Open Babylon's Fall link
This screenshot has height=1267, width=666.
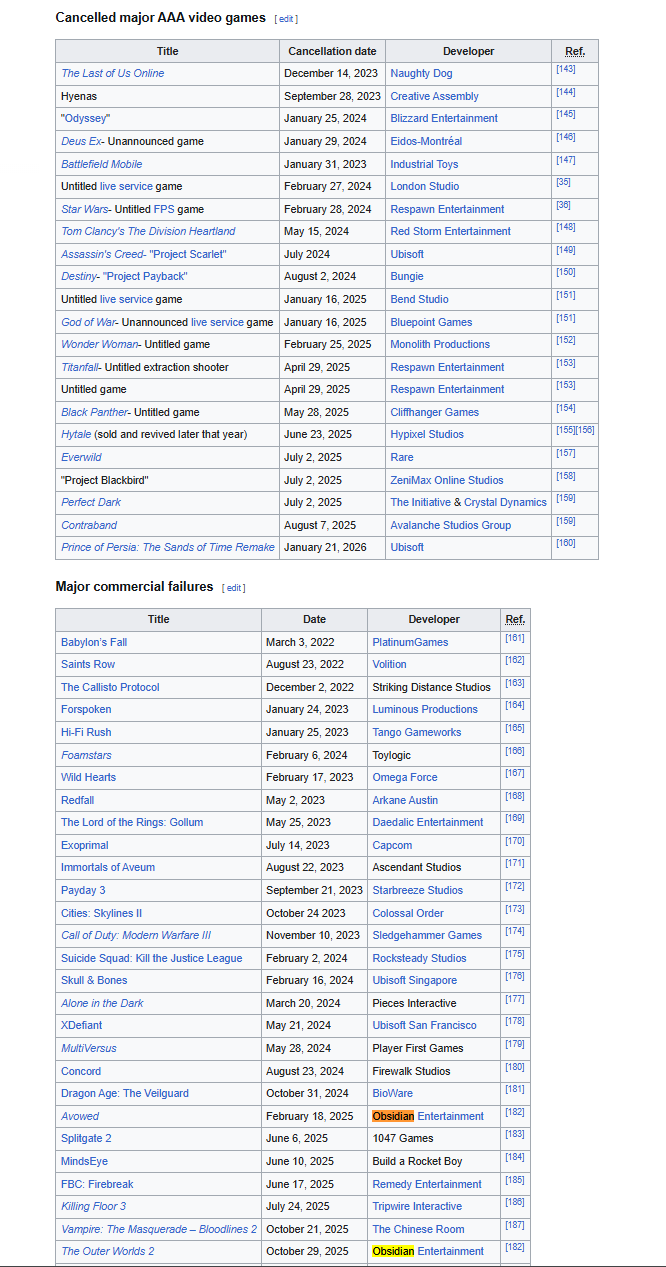click(94, 642)
